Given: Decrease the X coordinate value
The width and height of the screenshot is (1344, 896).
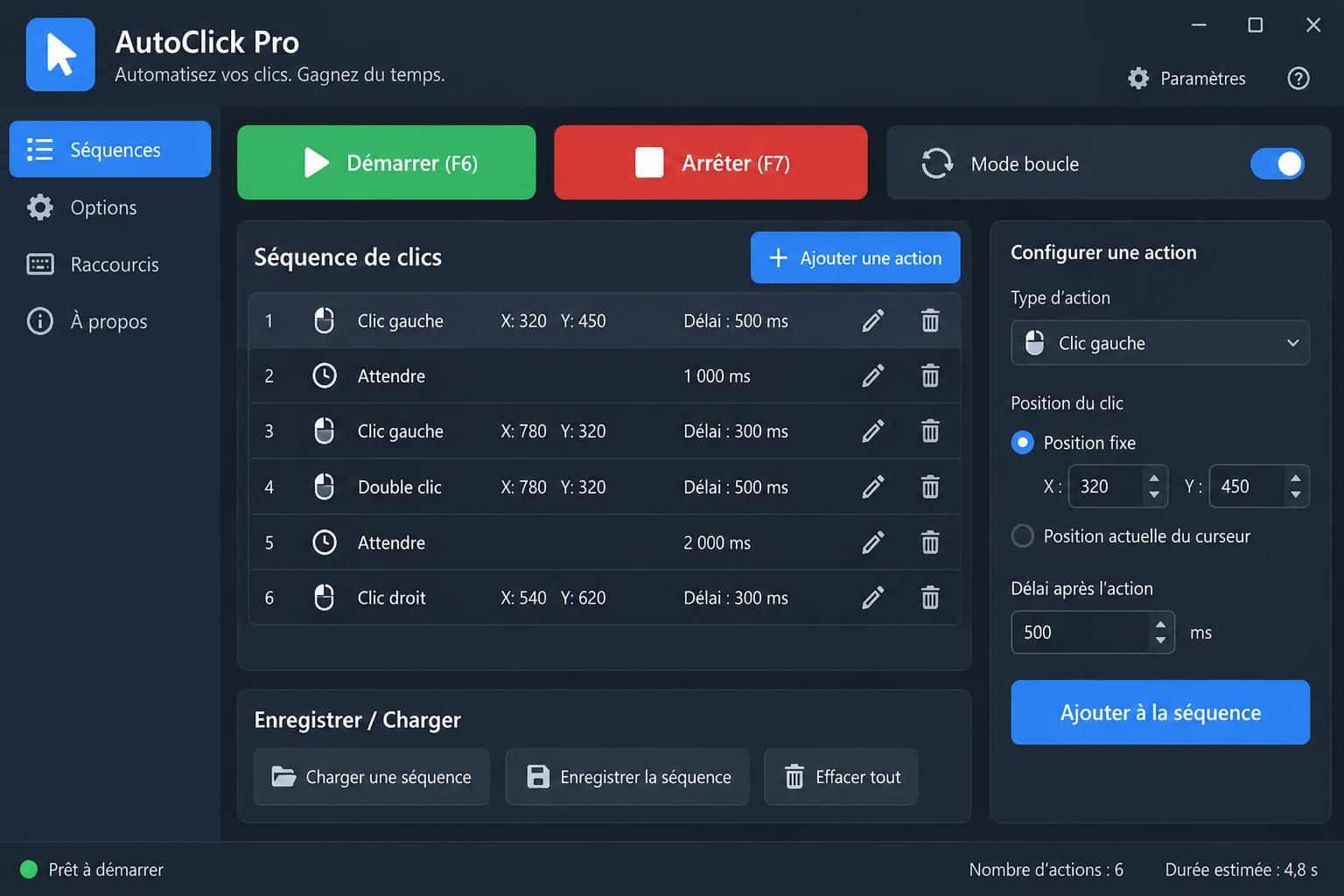Looking at the screenshot, I should click(x=1154, y=495).
